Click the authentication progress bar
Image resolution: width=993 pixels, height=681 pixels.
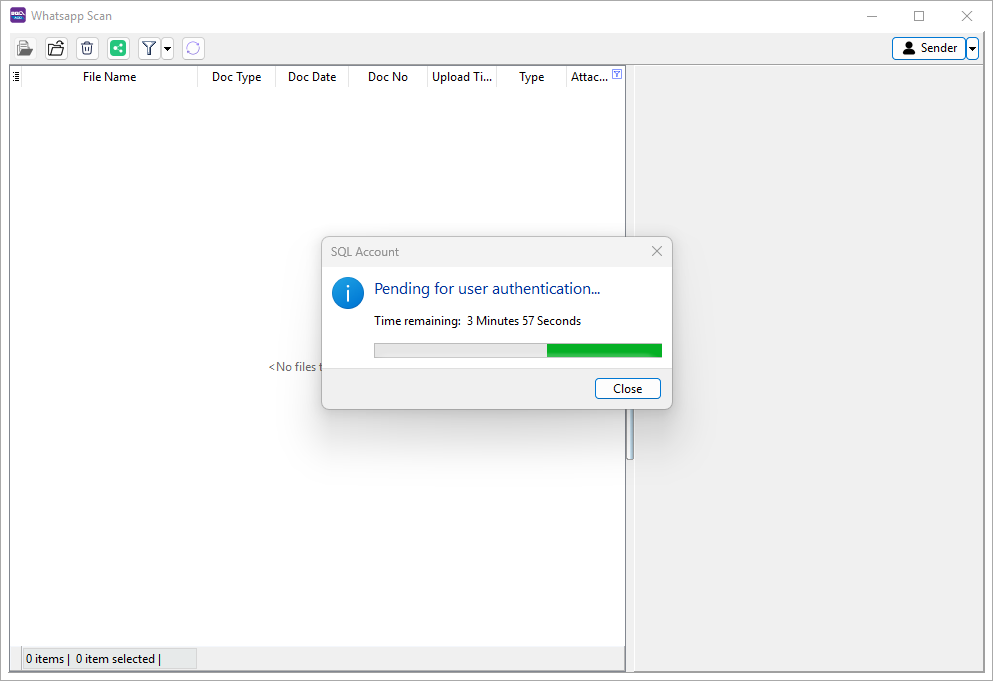pos(517,350)
